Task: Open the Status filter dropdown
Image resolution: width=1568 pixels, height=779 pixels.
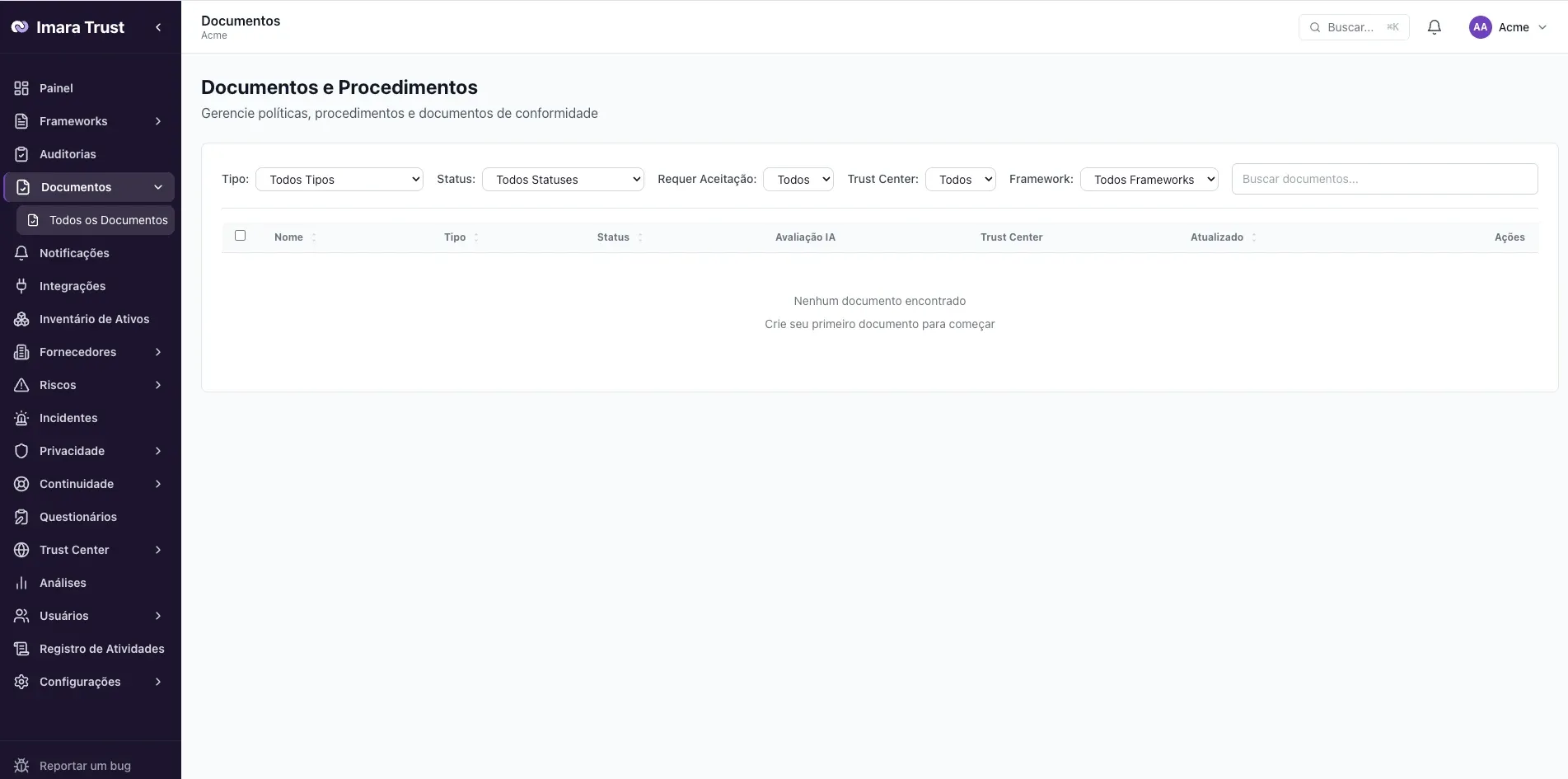Action: pyautogui.click(x=563, y=179)
